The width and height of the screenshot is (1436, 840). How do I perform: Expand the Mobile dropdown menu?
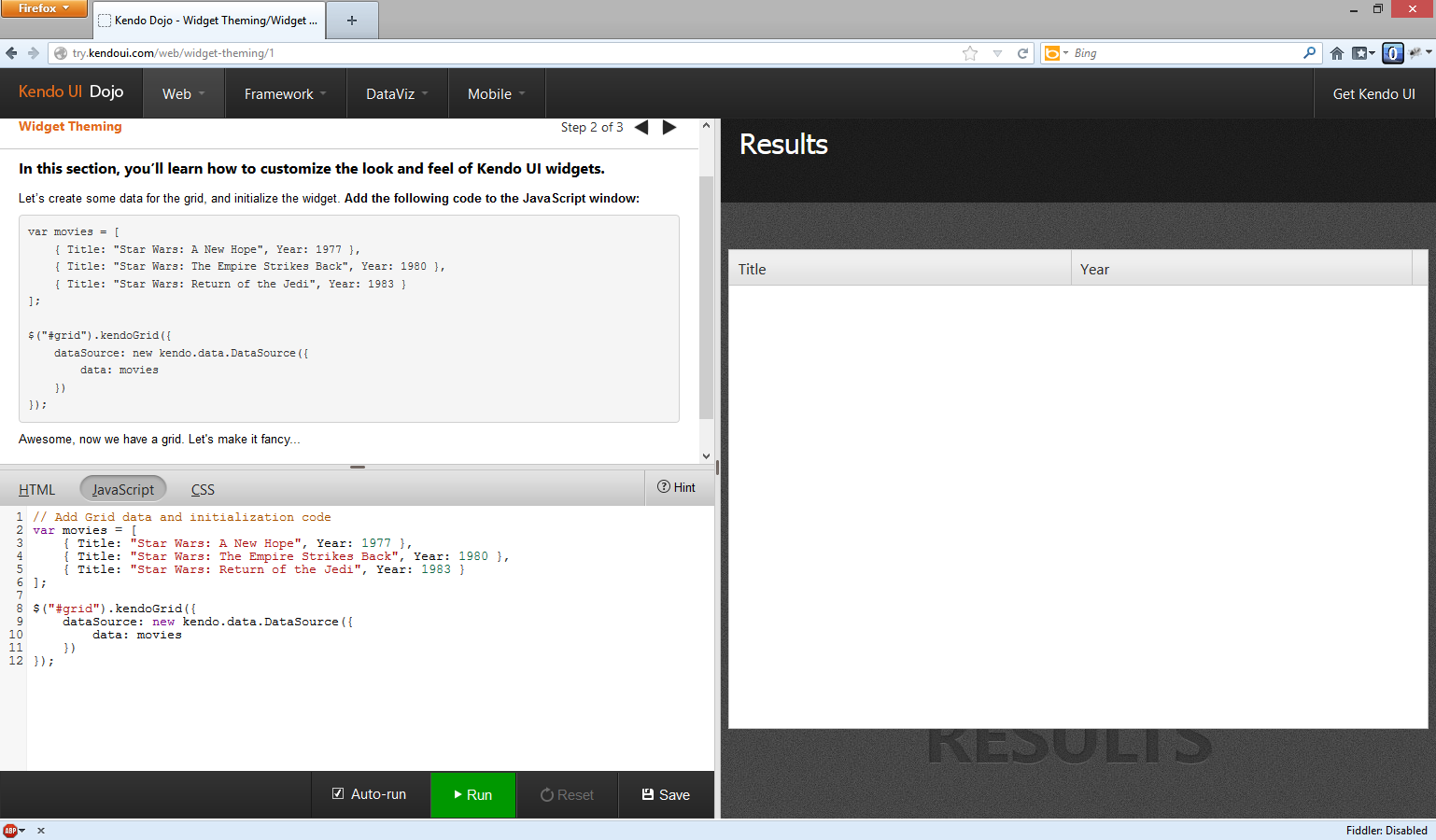tap(497, 94)
